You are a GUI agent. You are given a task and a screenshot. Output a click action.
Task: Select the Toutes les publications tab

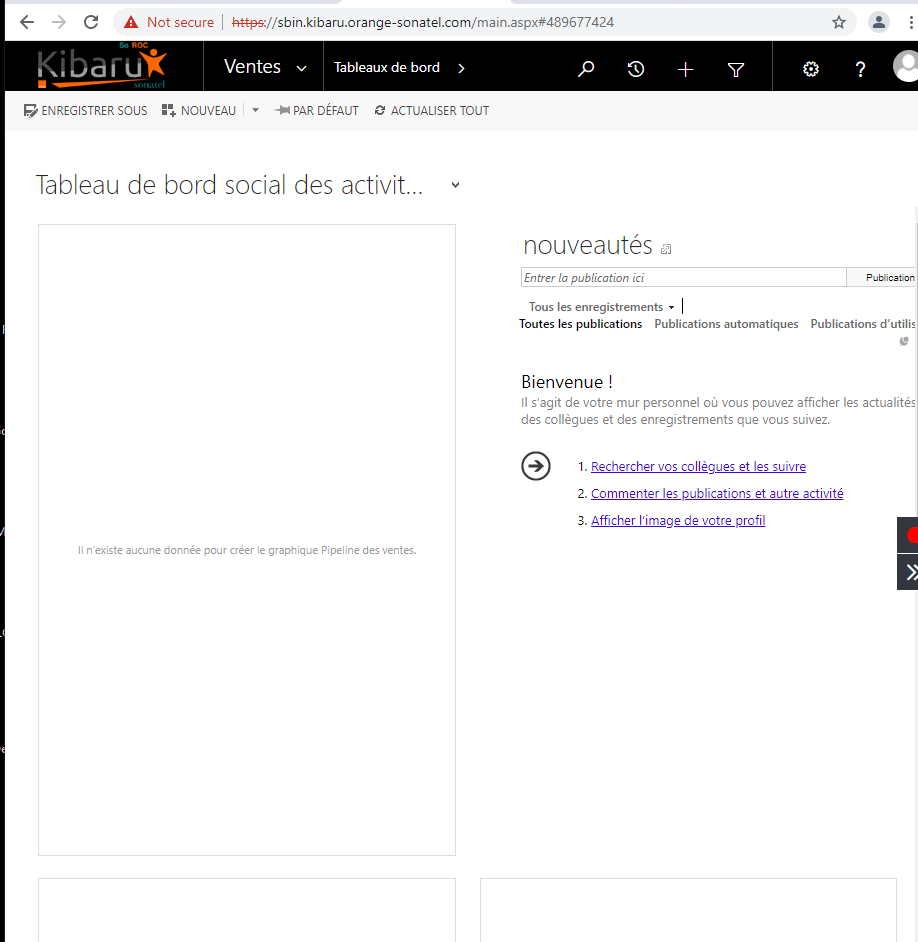(580, 324)
